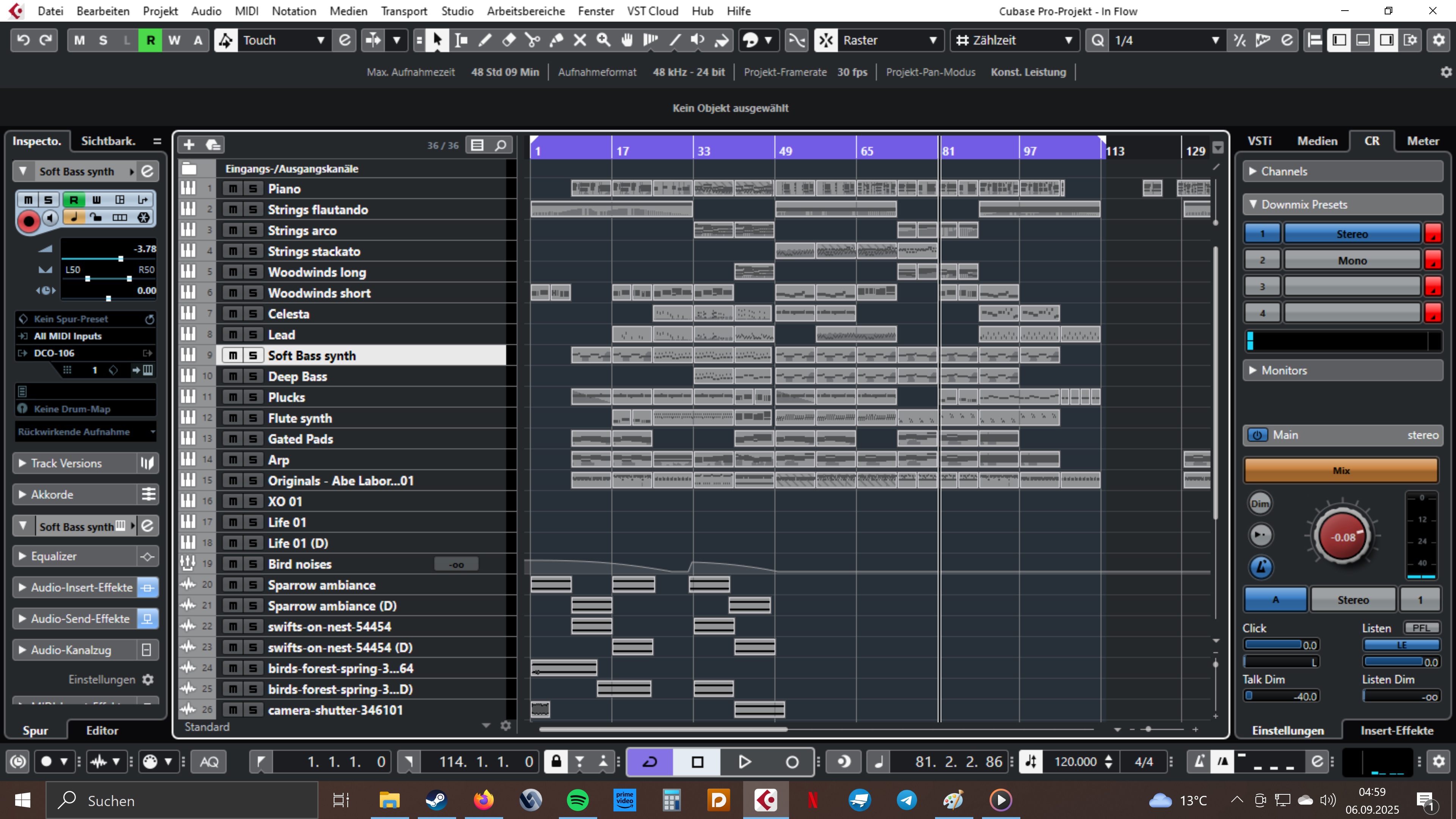
Task: Click the Mono downmix preset button
Action: pos(1351,260)
